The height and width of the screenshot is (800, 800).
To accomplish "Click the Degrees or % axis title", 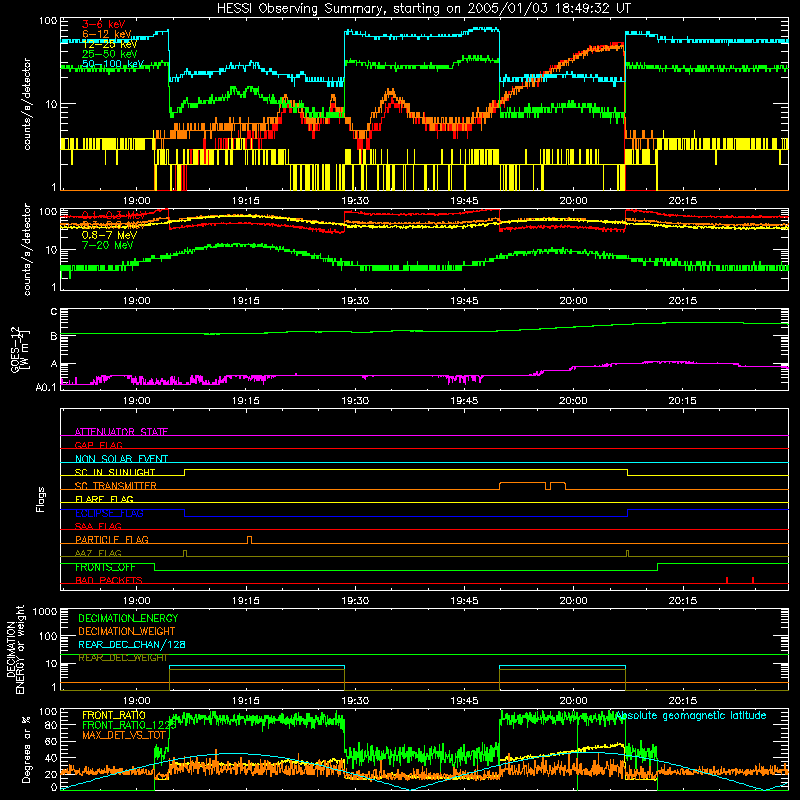I will (x=26, y=749).
